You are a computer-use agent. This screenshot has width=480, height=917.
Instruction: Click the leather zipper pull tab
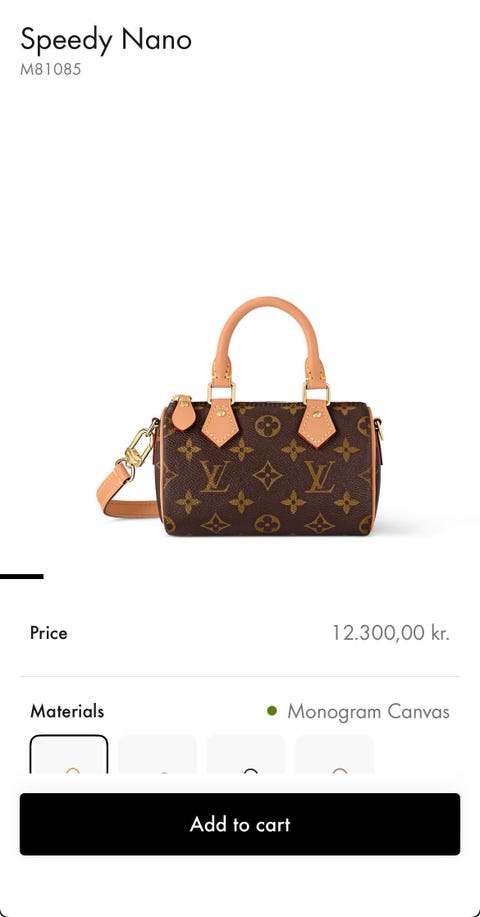coord(184,413)
